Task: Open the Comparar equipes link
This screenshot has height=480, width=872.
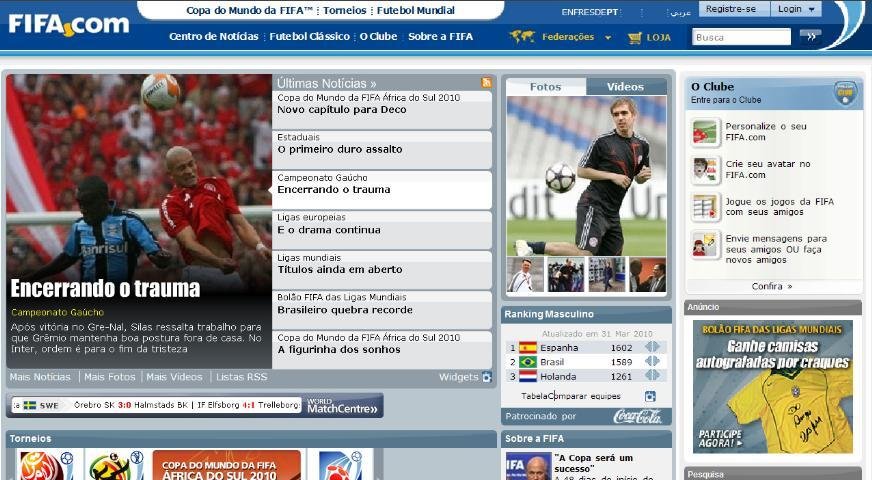Action: [x=585, y=396]
